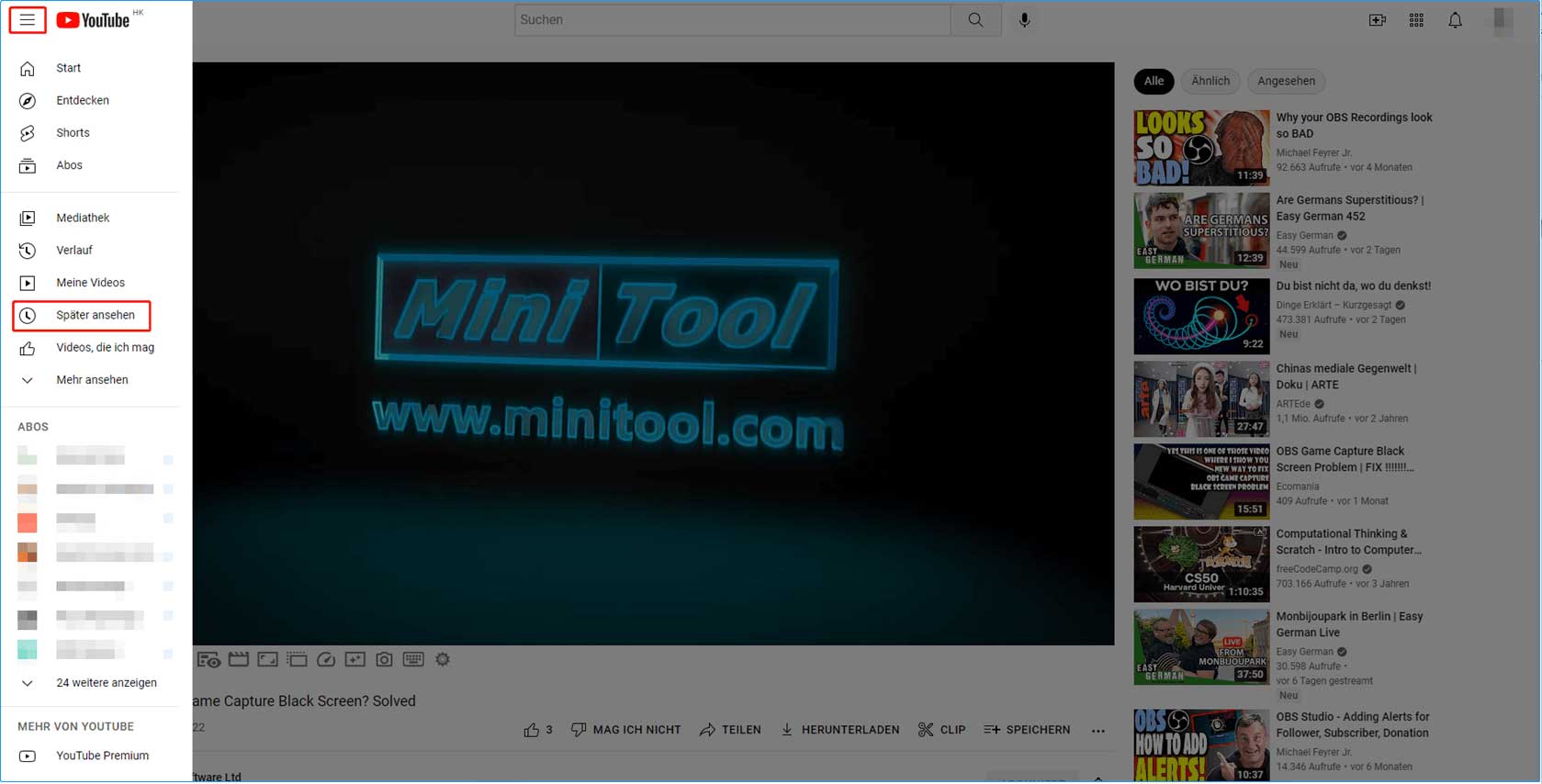Open 'Computational Thinking & Scratch' video title
This screenshot has height=784, width=1542.
(1348, 542)
